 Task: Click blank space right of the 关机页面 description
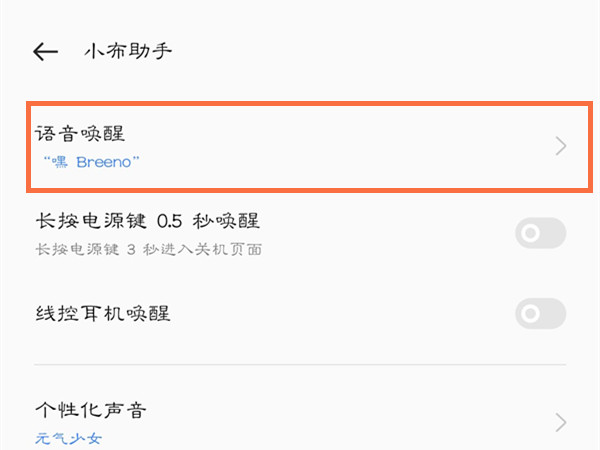coord(400,249)
